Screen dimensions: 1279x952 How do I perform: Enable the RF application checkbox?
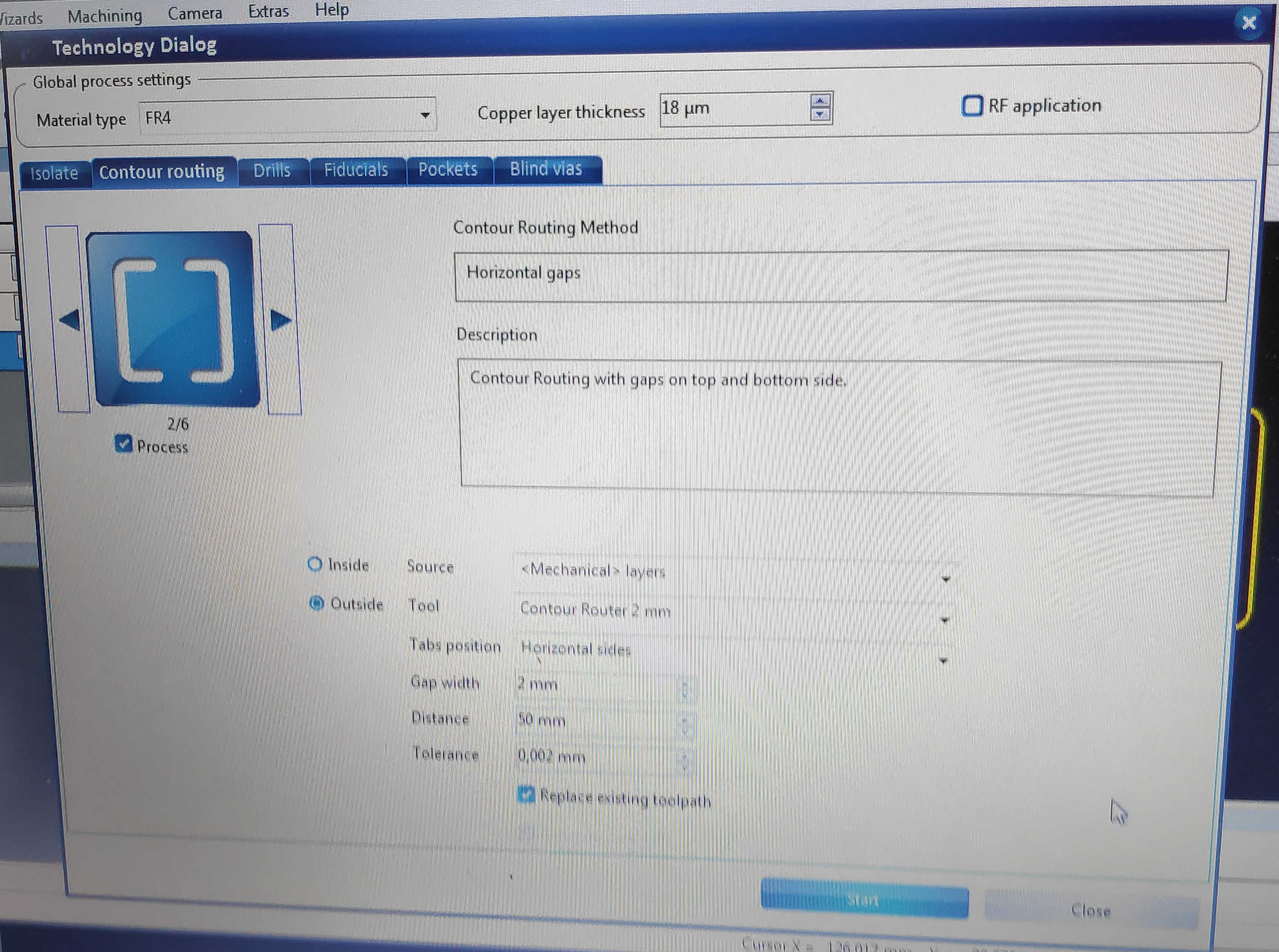972,106
